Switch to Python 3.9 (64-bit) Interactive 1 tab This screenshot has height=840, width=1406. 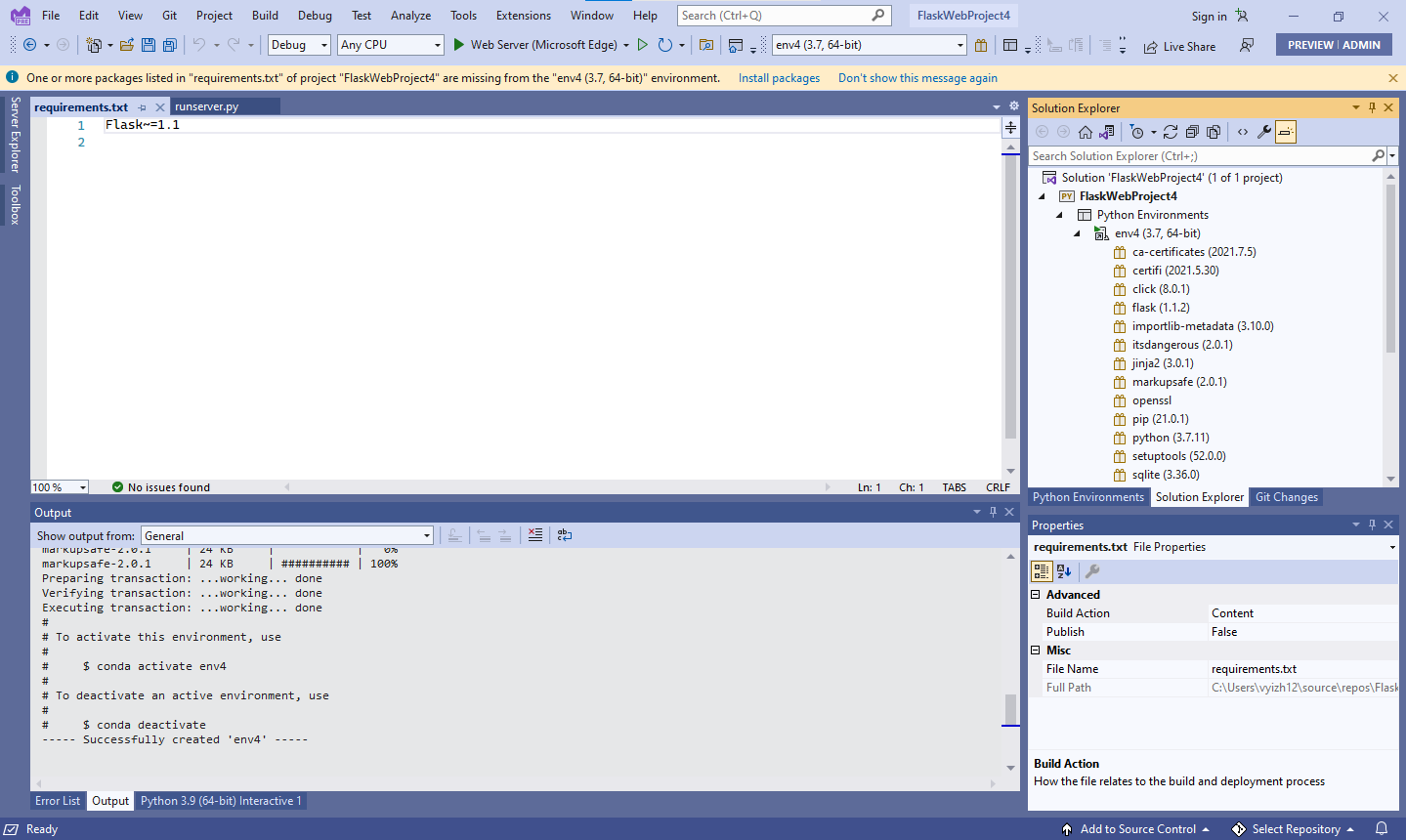coord(221,801)
